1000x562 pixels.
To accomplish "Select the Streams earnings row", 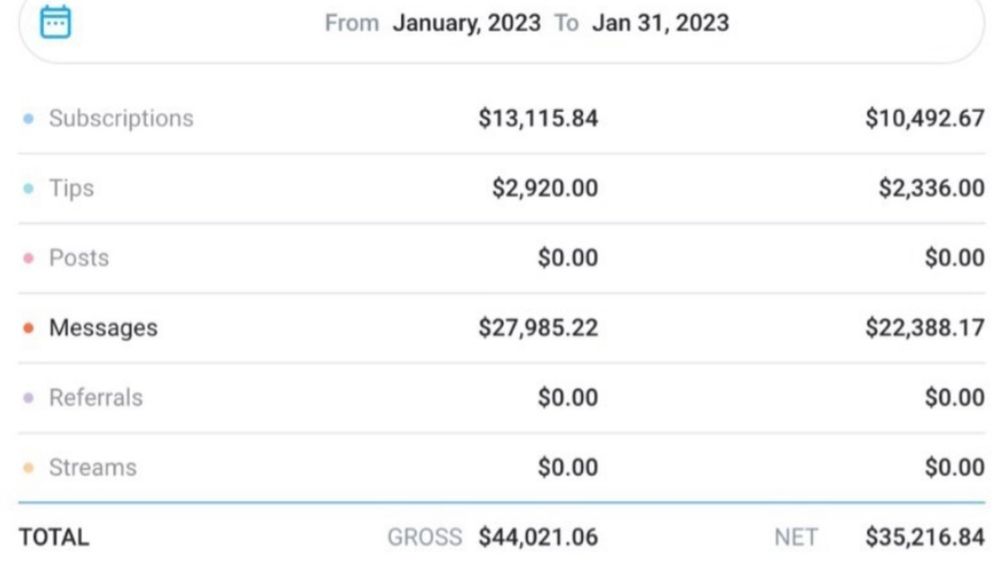I will (502, 468).
